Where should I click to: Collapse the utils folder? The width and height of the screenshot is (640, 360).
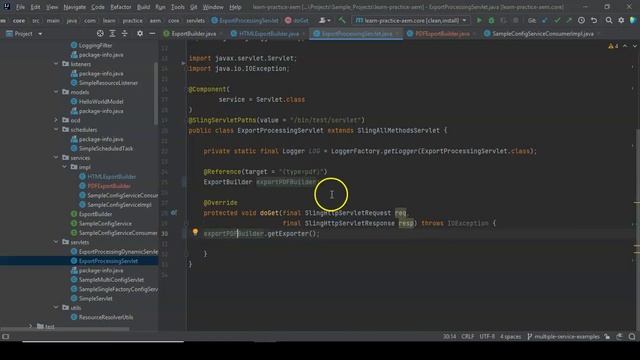[x=56, y=307]
